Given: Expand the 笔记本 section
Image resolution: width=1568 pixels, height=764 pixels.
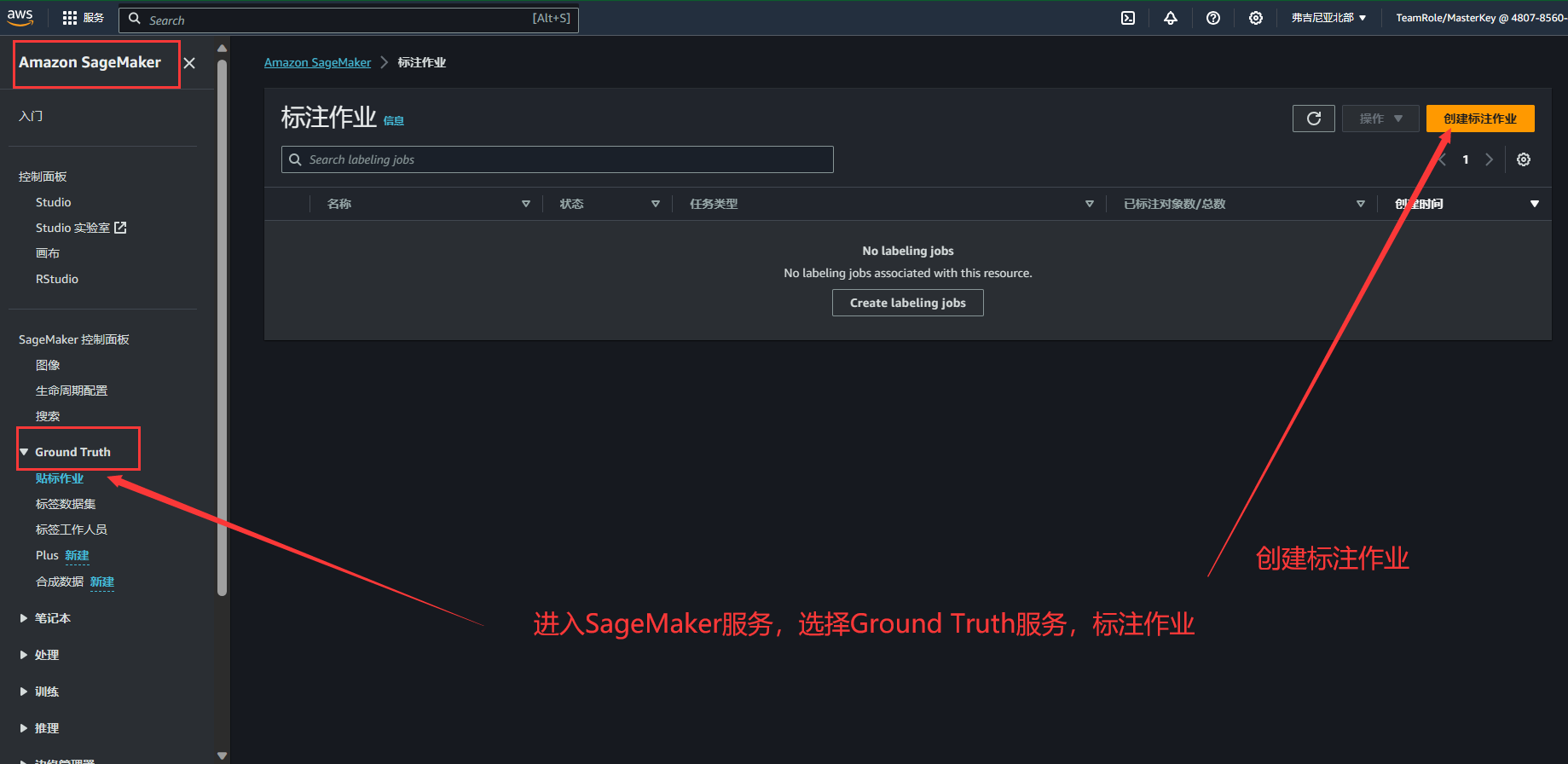Looking at the screenshot, I should [x=24, y=618].
